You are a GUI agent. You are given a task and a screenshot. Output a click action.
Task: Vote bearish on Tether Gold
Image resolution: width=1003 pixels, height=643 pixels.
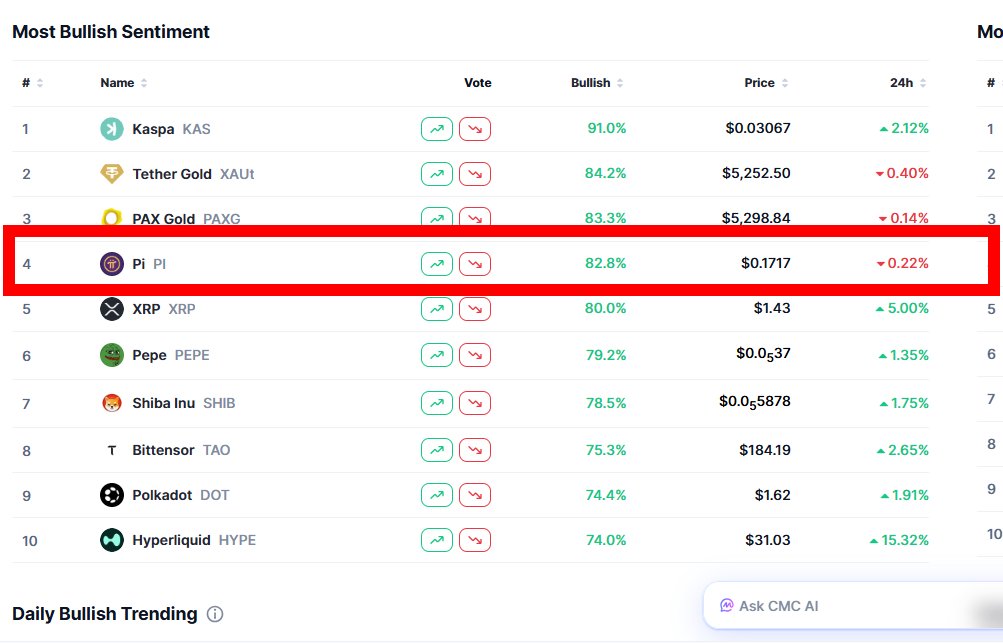(475, 174)
